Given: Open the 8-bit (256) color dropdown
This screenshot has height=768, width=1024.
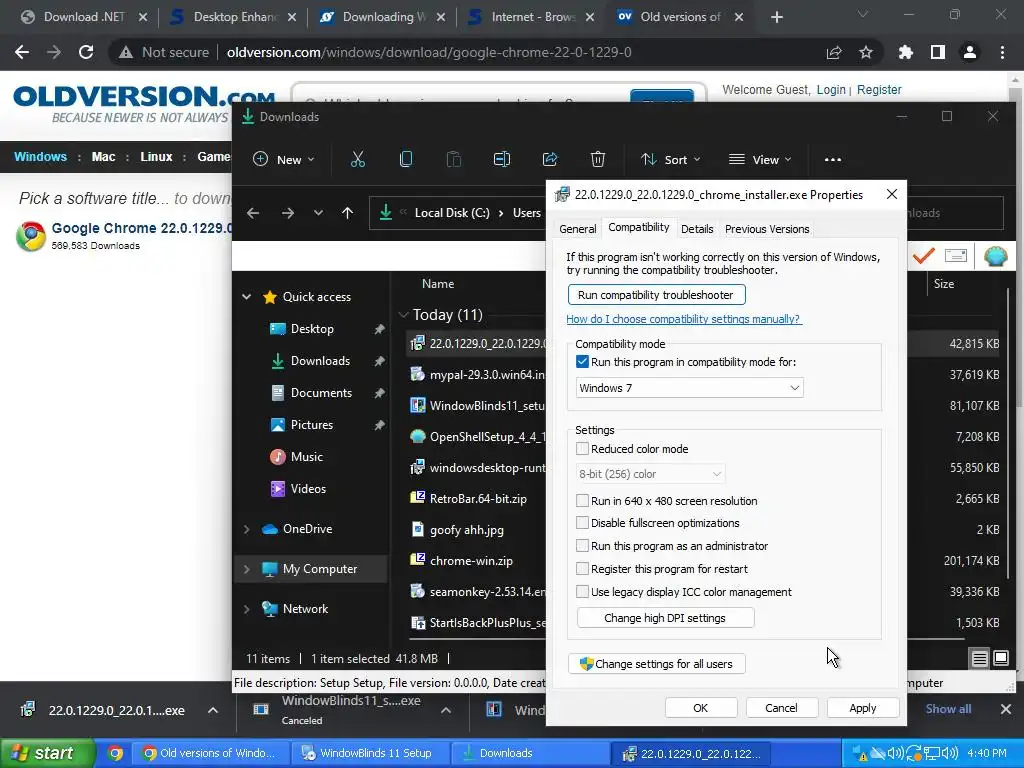Looking at the screenshot, I should [x=650, y=474].
